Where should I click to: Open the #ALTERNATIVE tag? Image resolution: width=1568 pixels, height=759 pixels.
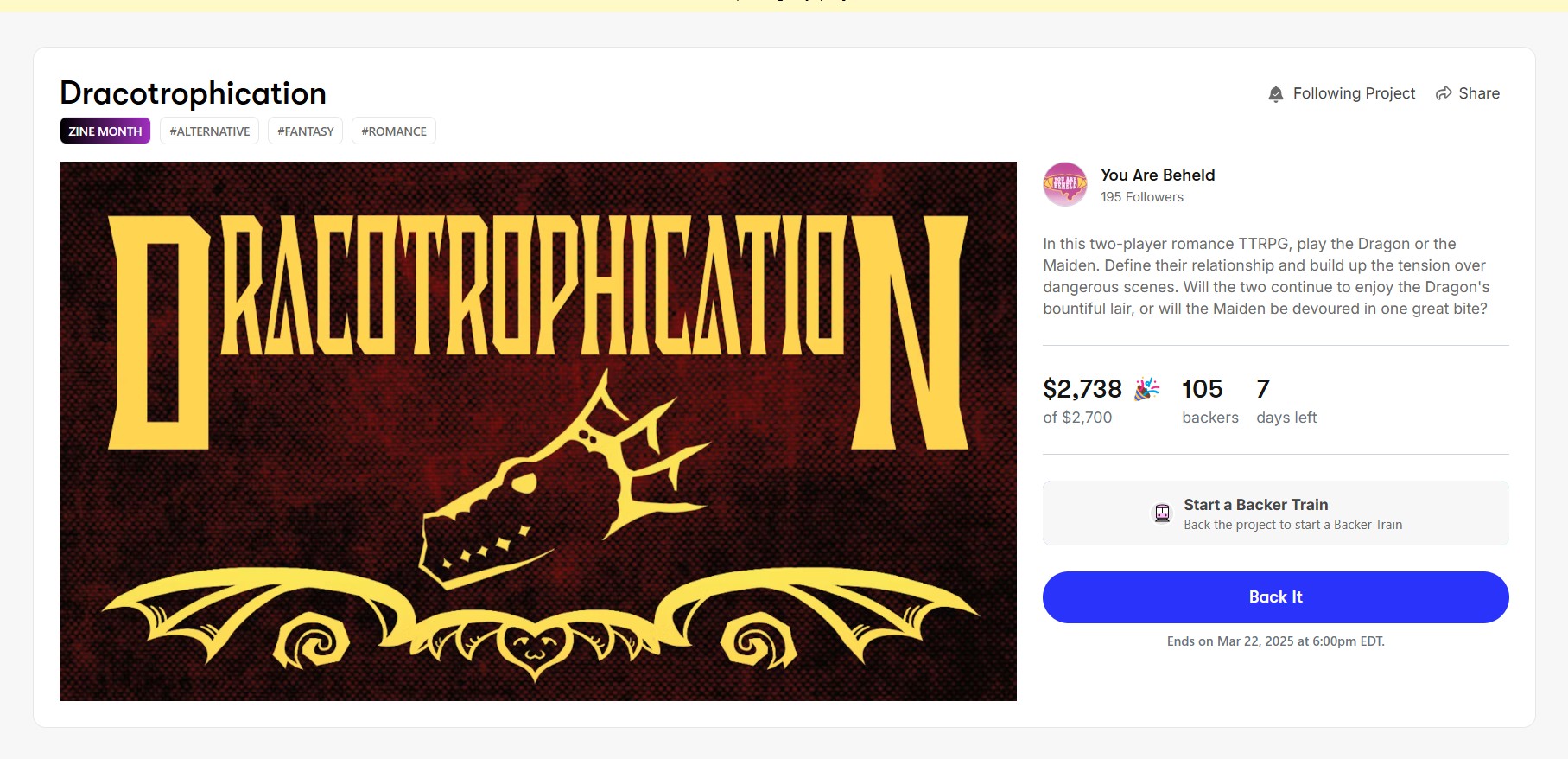(210, 131)
